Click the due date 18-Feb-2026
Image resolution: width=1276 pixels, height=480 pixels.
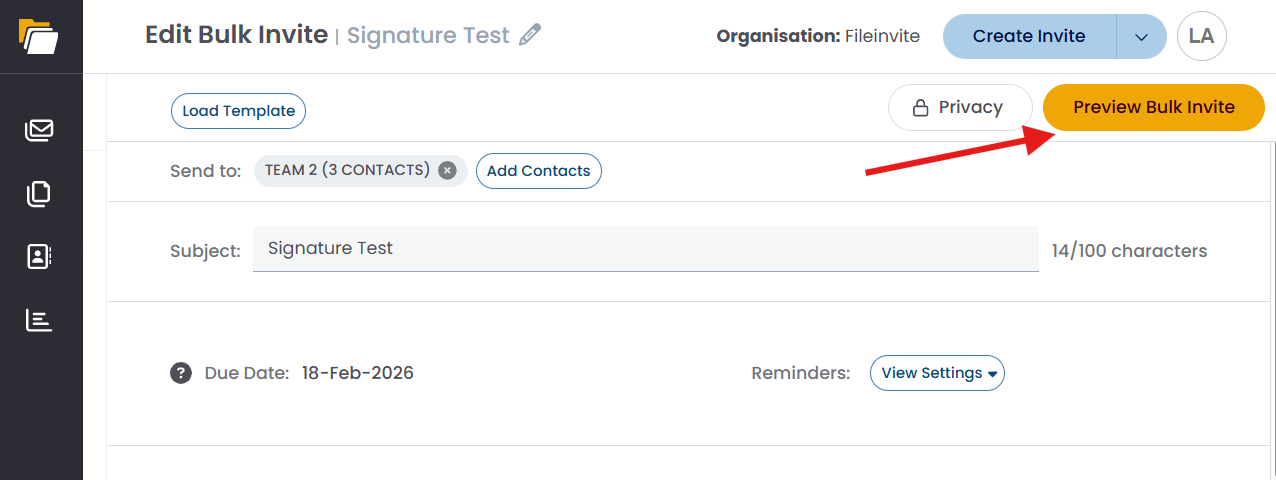tap(358, 373)
